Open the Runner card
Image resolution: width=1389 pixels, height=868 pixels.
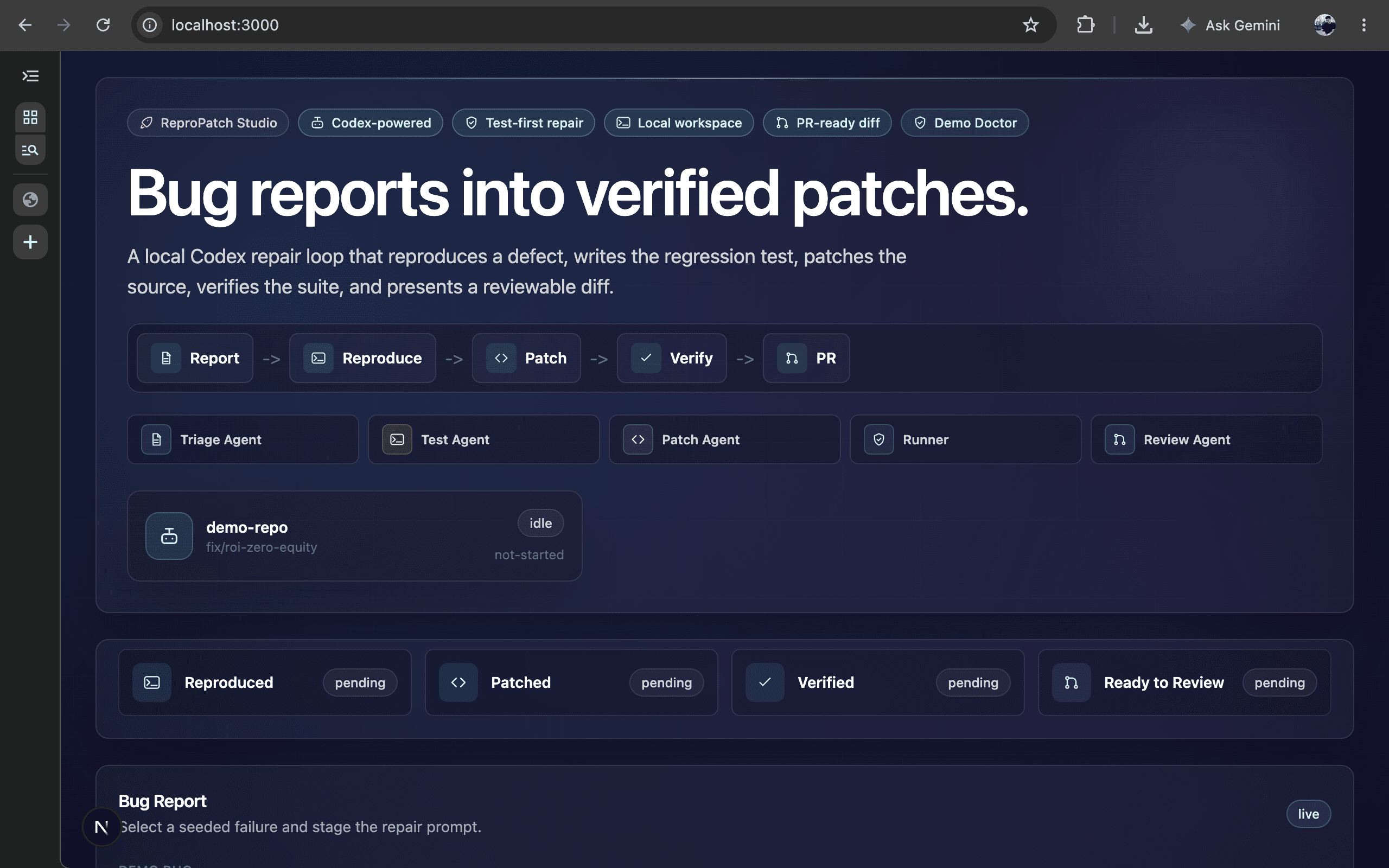point(965,440)
